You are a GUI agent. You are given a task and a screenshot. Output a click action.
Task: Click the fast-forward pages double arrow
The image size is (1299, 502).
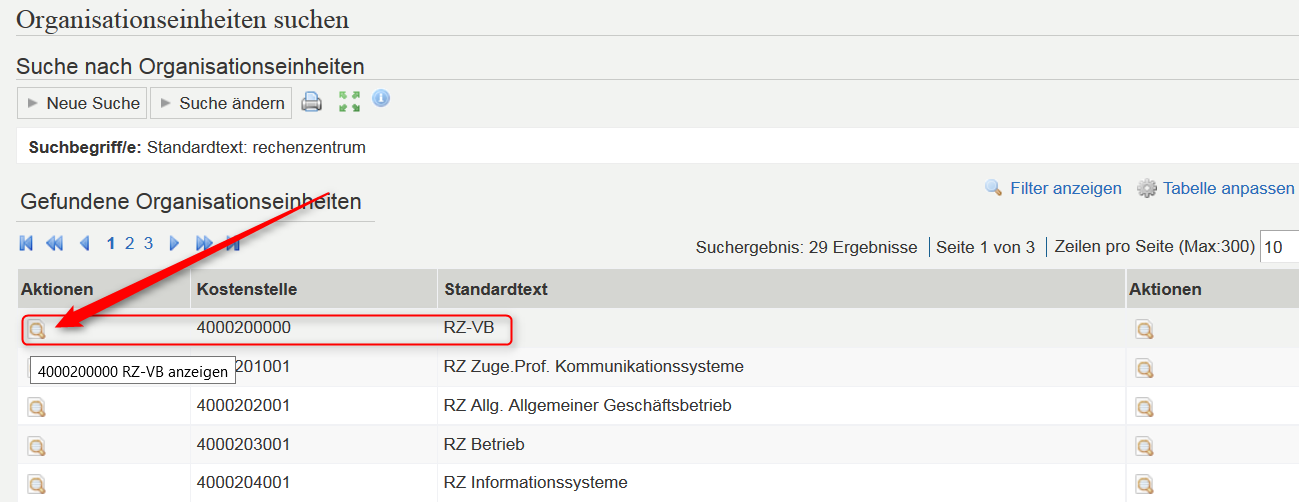point(204,243)
